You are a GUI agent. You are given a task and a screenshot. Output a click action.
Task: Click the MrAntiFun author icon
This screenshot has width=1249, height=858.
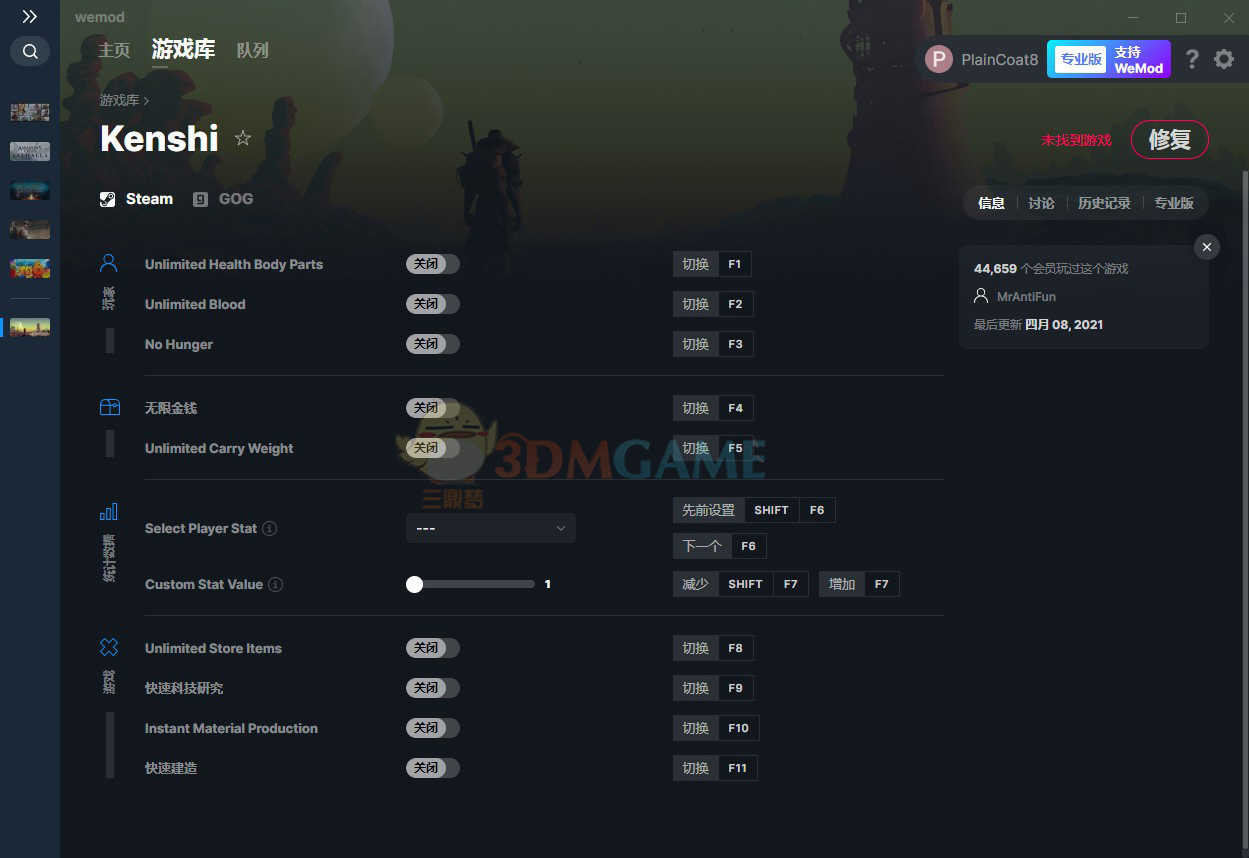(981, 296)
